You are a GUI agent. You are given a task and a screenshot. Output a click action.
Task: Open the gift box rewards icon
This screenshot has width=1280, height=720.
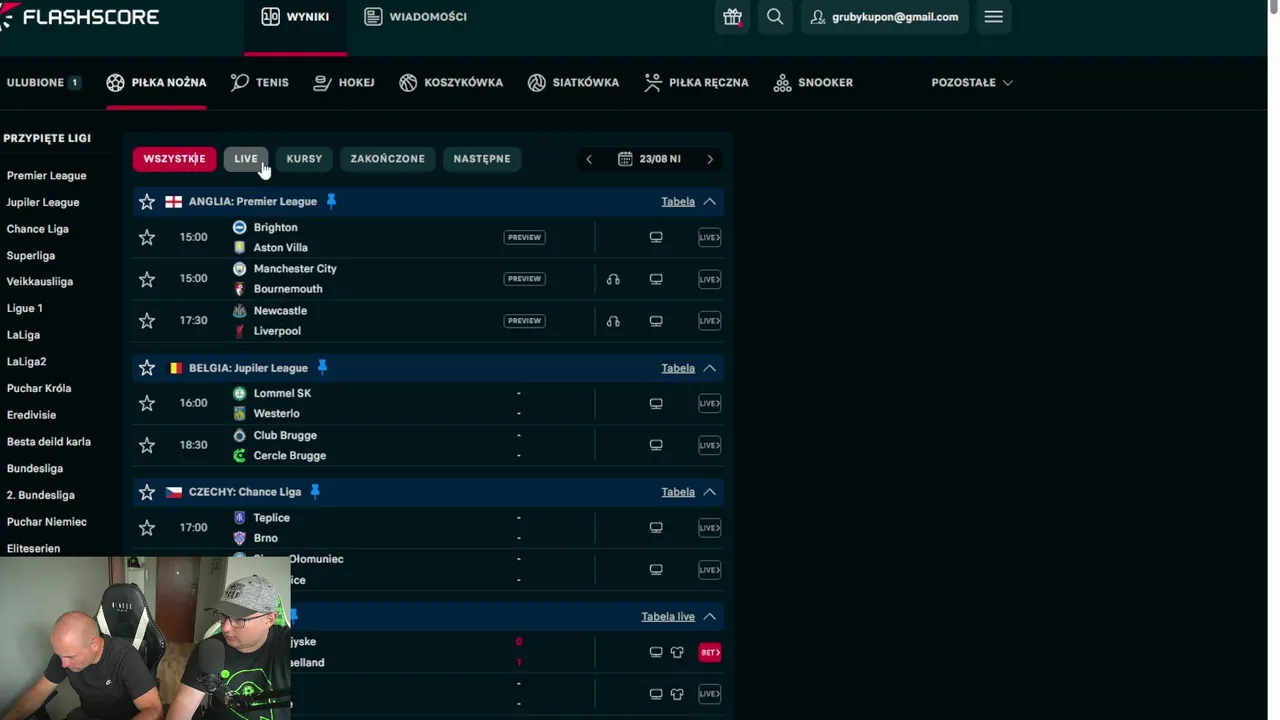733,17
